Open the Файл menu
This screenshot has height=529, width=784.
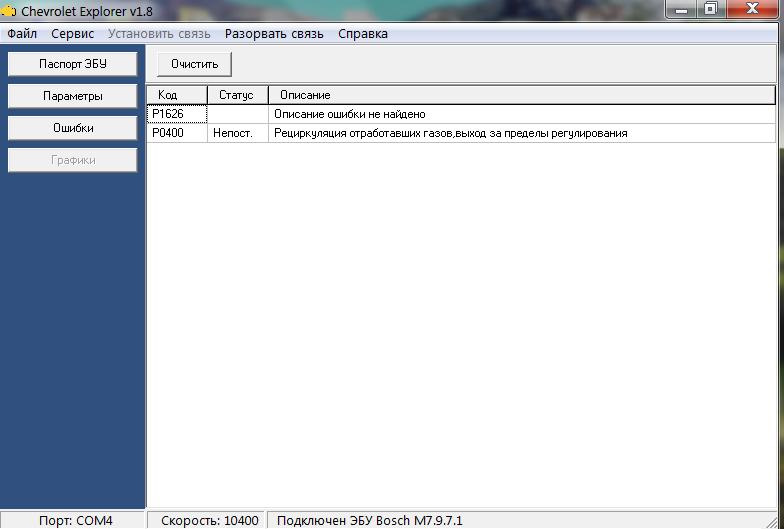pos(22,34)
